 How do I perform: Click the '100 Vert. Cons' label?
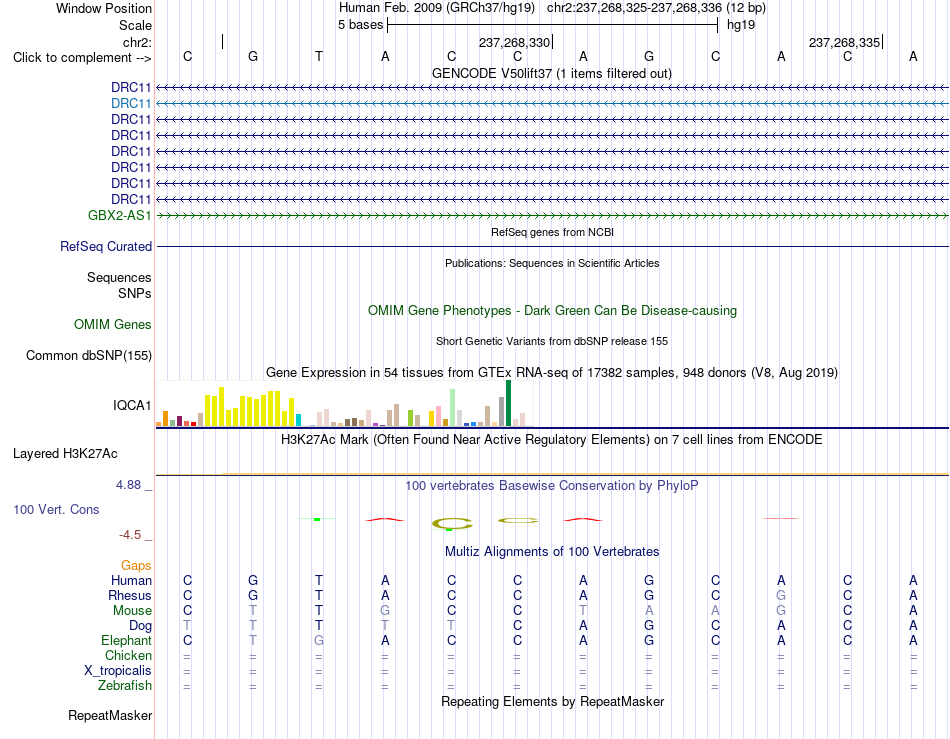point(56,509)
